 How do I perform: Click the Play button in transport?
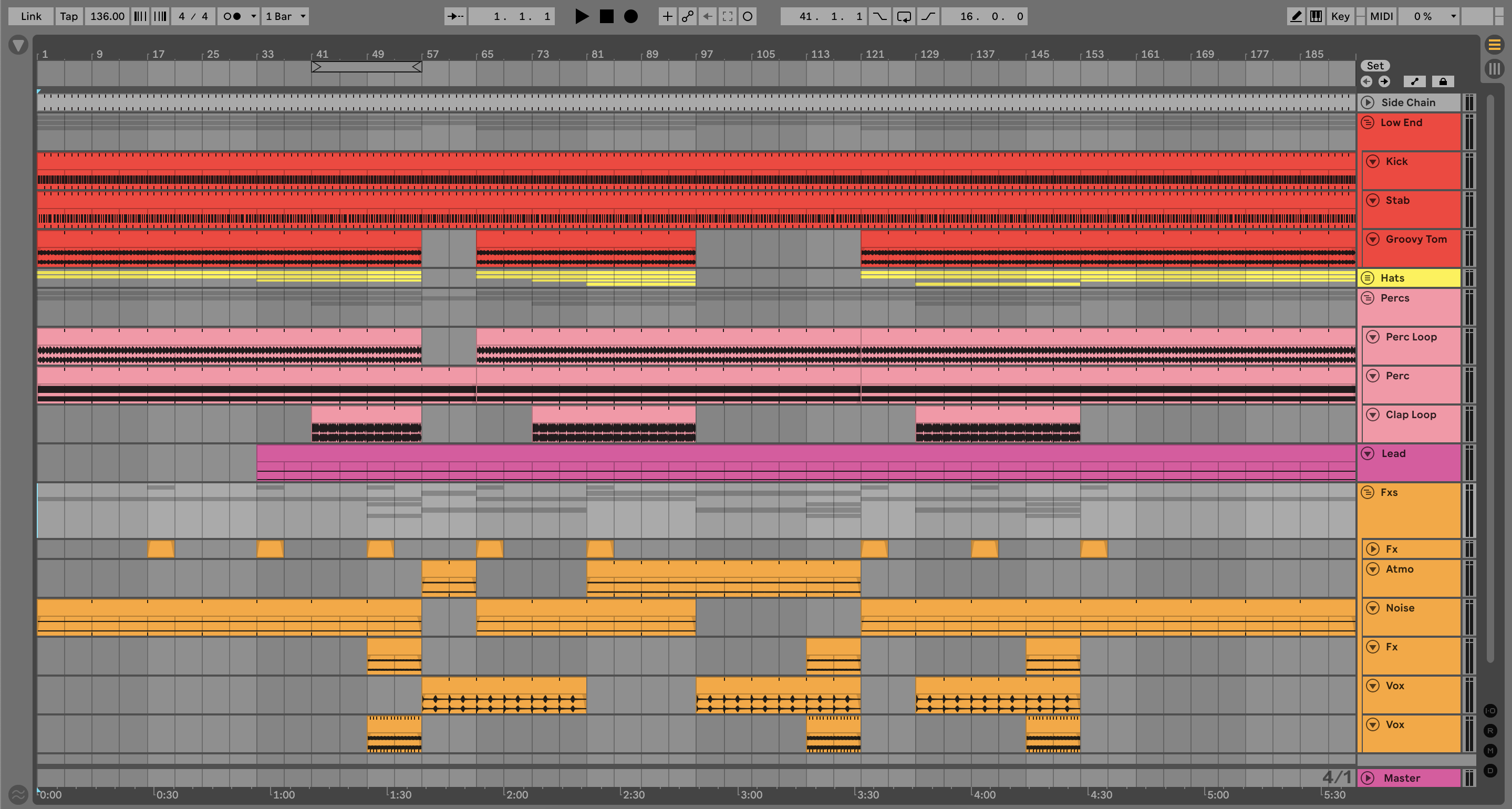581,16
